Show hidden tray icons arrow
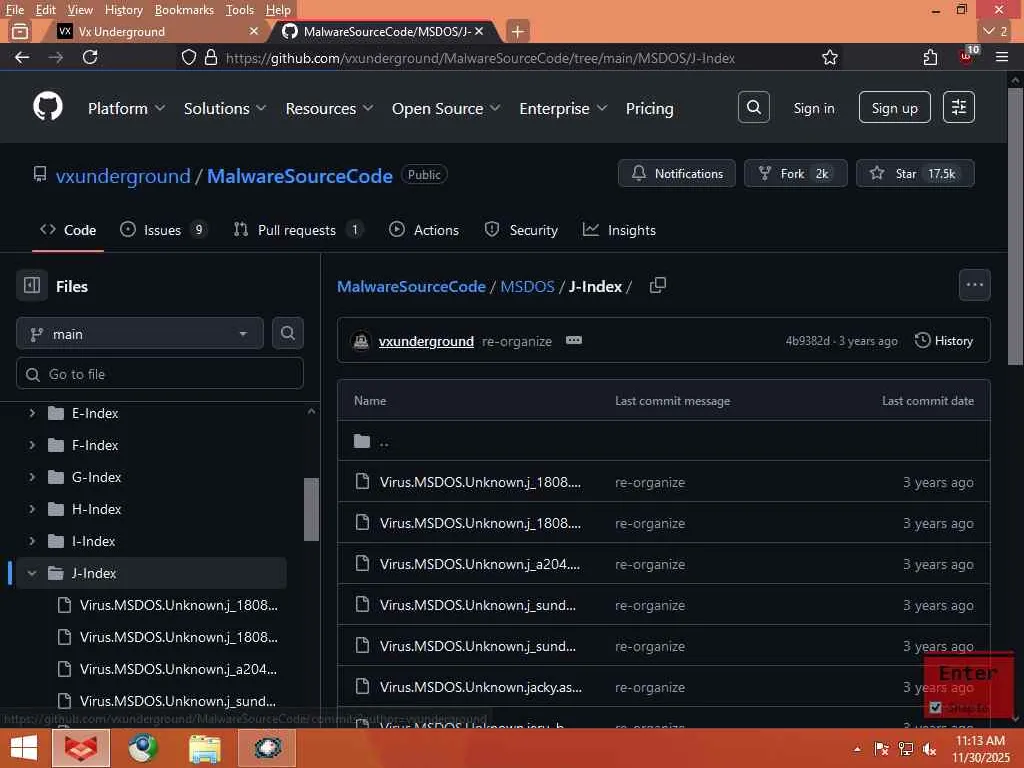1024x768 pixels. [x=857, y=749]
